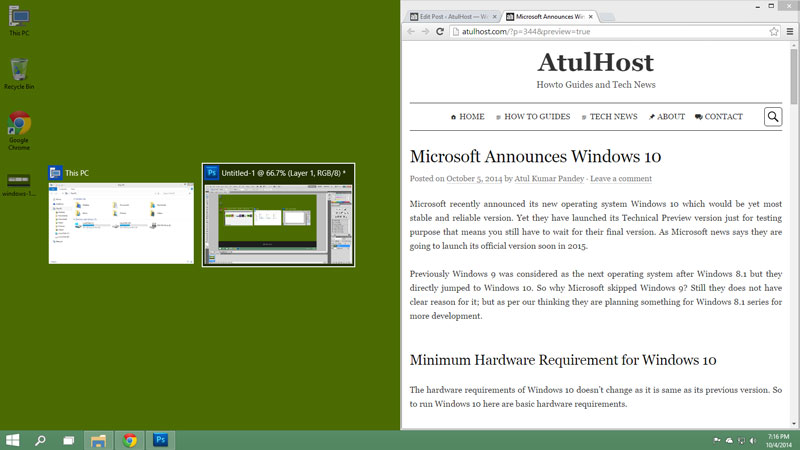Open network tray icon
The width and height of the screenshot is (800, 450).
[741, 440]
